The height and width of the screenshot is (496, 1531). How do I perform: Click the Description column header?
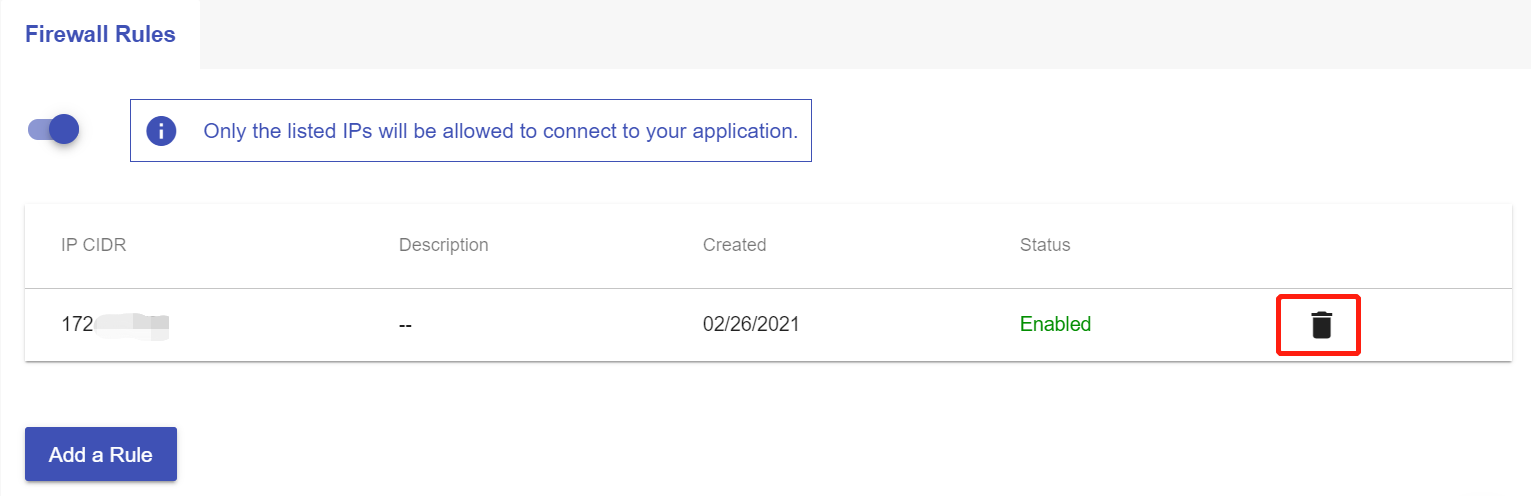click(443, 245)
